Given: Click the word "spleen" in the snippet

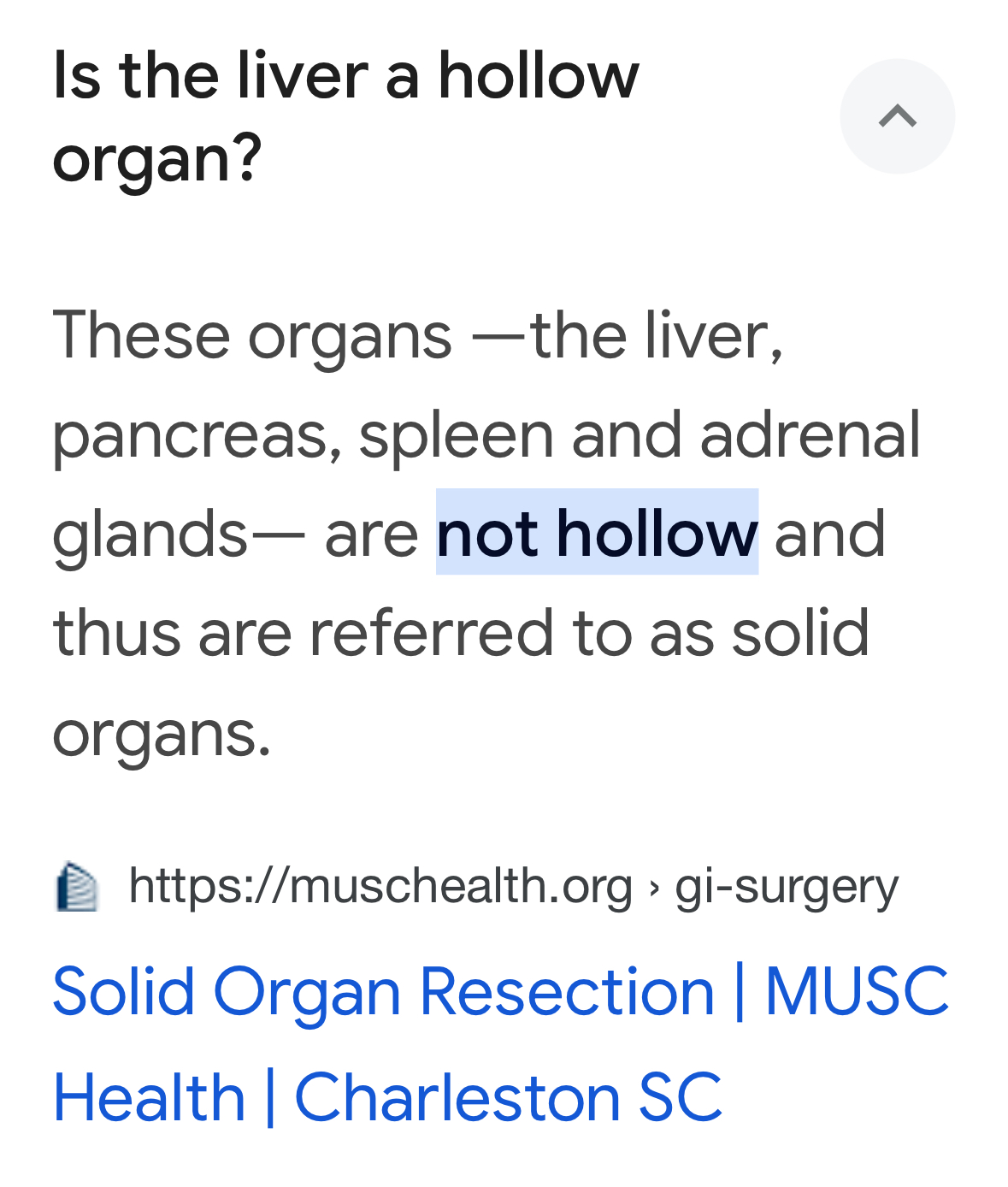Looking at the screenshot, I should tap(456, 436).
